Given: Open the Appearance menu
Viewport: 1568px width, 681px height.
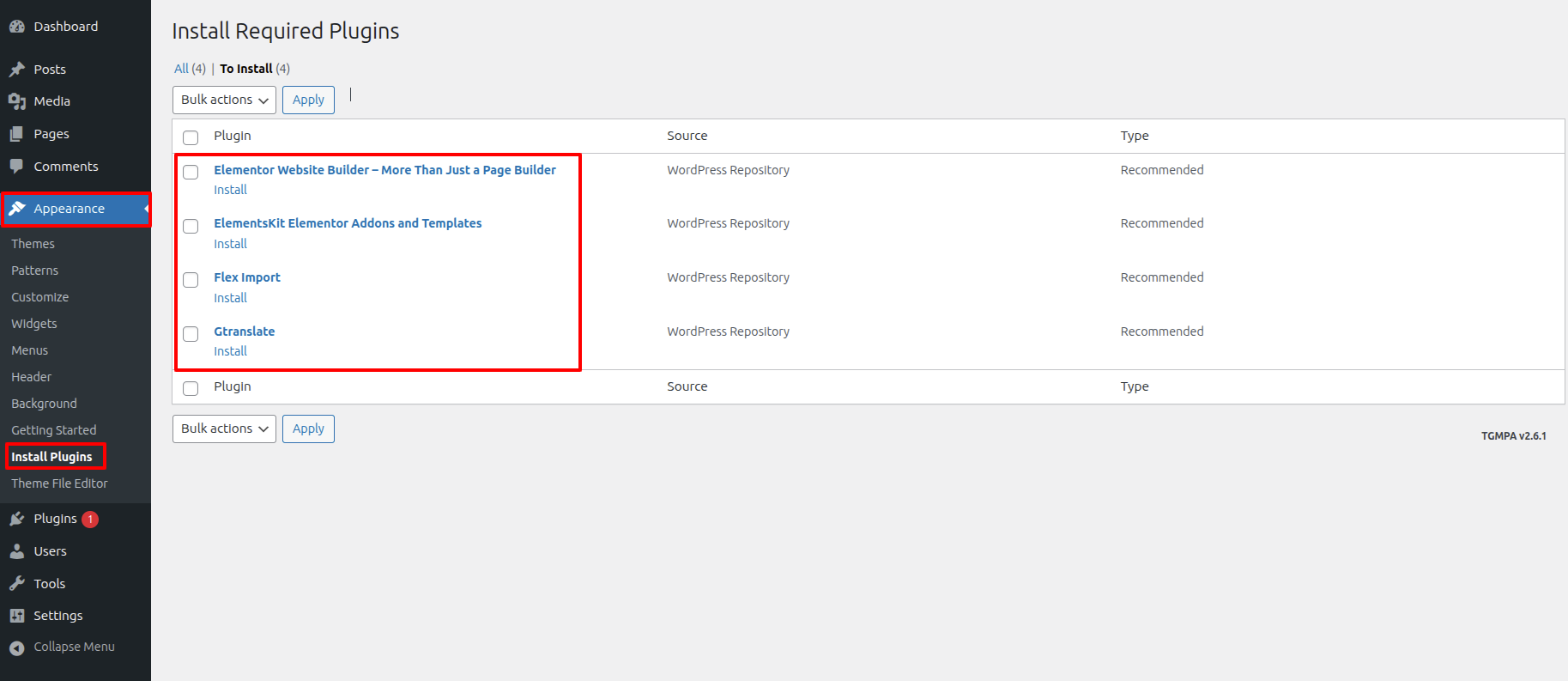Looking at the screenshot, I should tap(70, 209).
